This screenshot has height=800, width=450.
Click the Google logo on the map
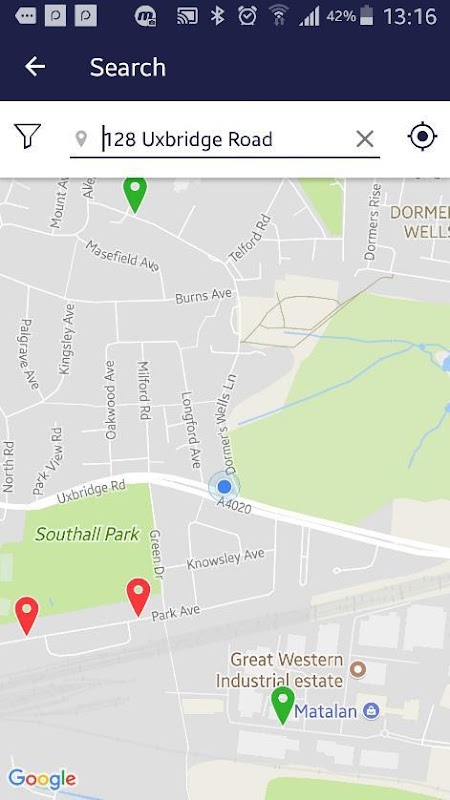tap(42, 780)
